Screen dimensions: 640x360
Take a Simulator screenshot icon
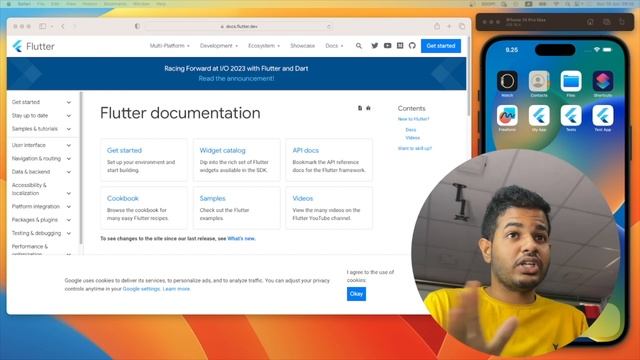pos(607,22)
